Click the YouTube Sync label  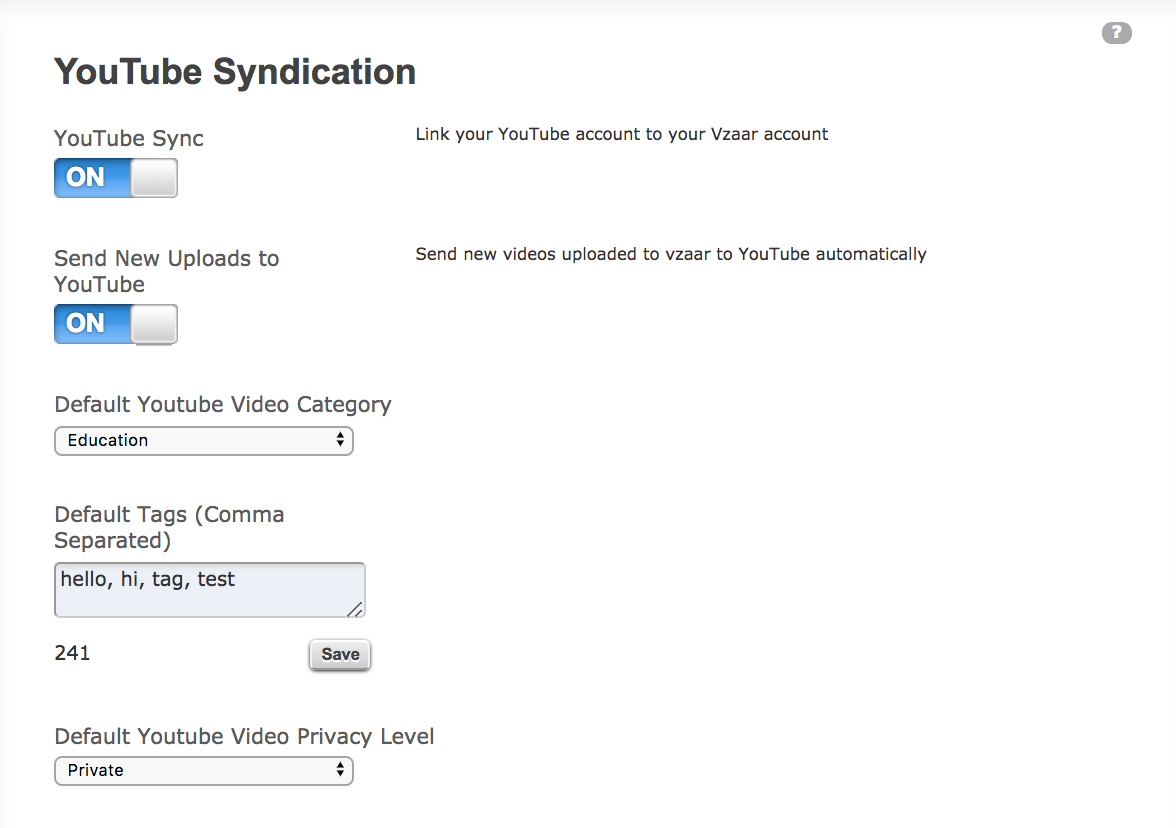129,139
